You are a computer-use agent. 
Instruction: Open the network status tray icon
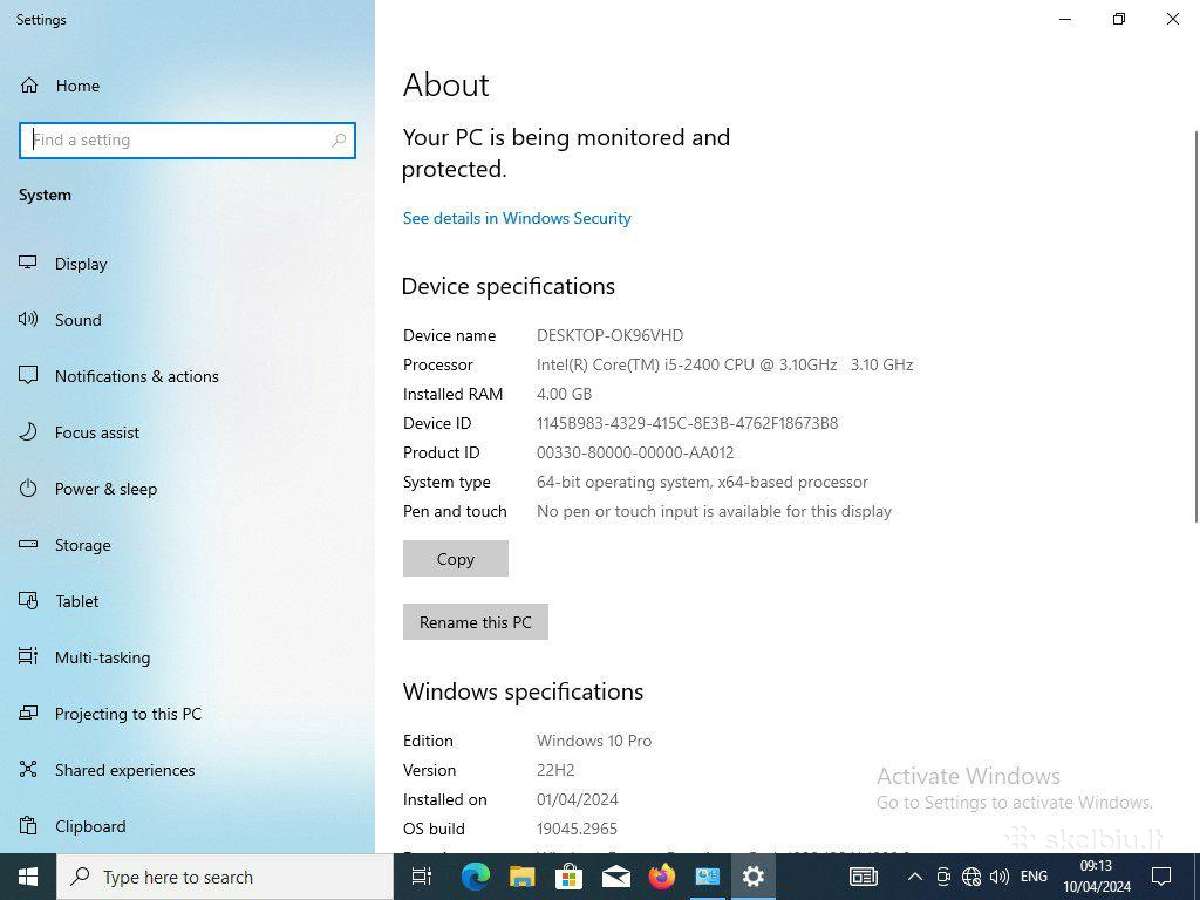pos(971,877)
